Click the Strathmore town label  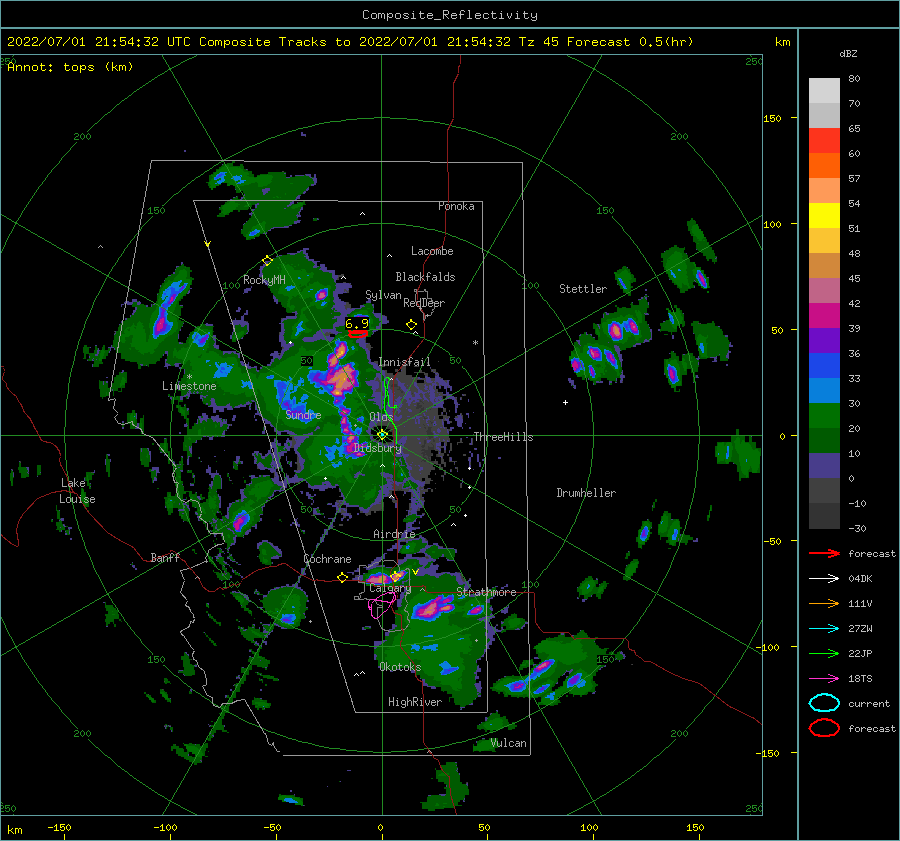(486, 592)
